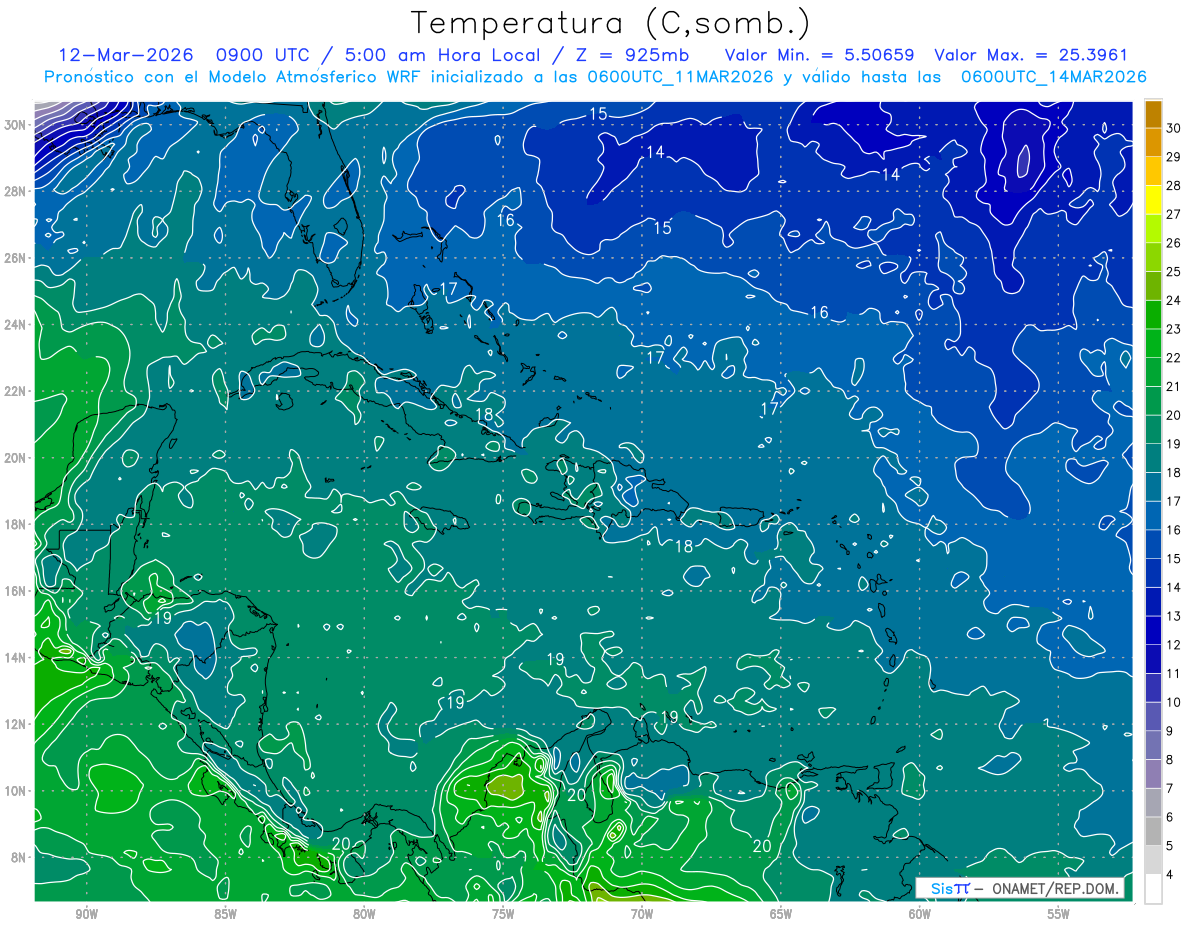Screen dimensions: 1200x927
Task: Pick the brown legend swatch above 30
Action: pyautogui.click(x=1153, y=115)
